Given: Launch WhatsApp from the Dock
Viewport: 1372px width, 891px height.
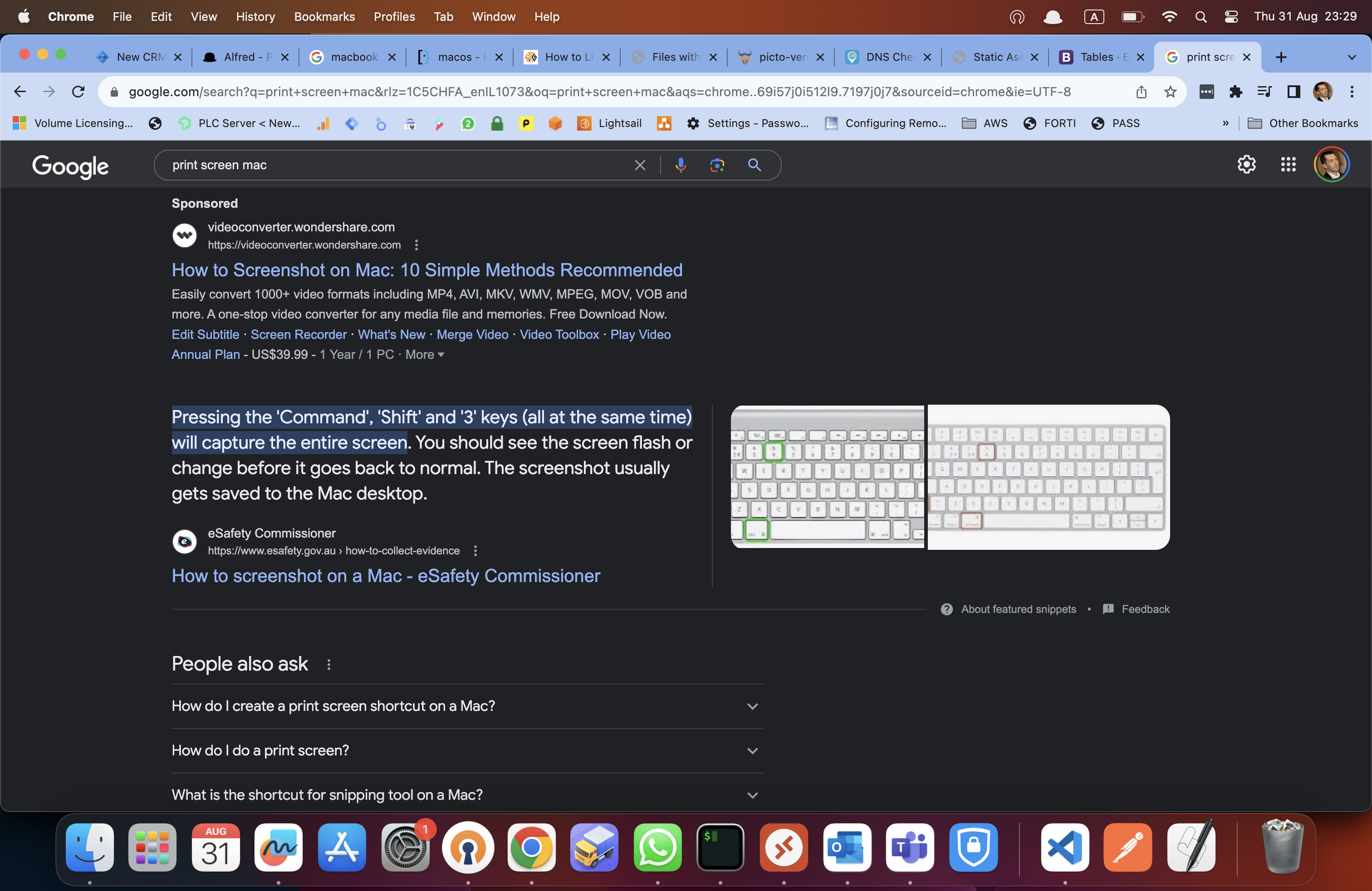Looking at the screenshot, I should [657, 847].
